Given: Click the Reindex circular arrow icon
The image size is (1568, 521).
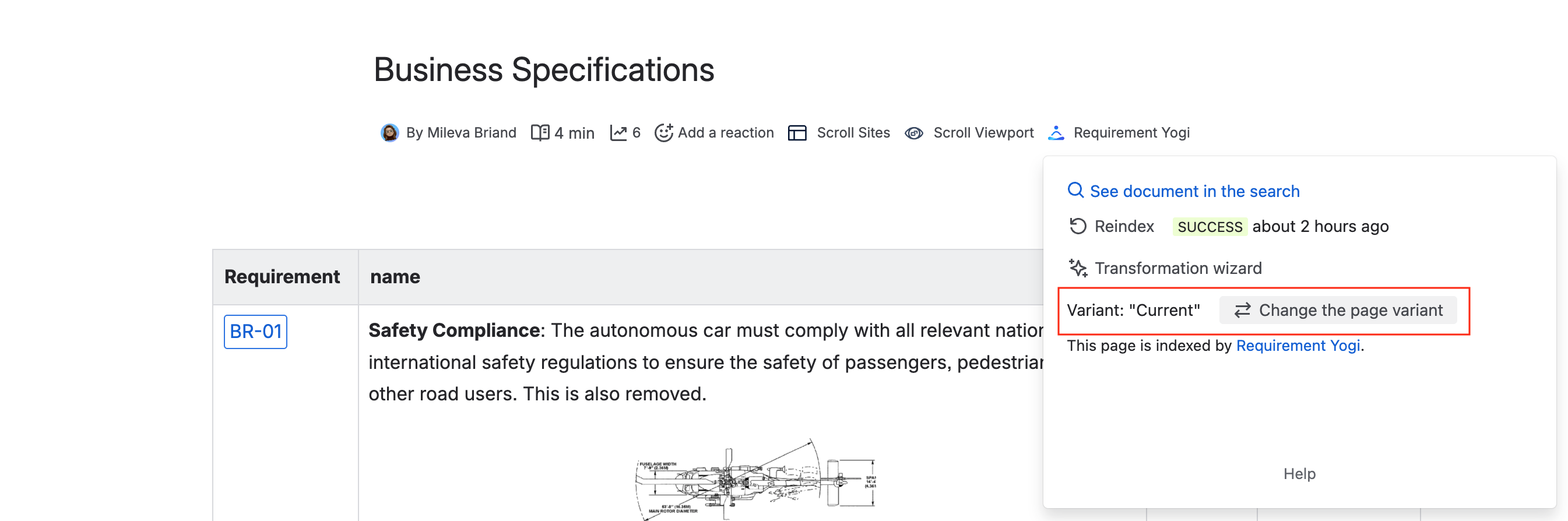Looking at the screenshot, I should point(1077,227).
